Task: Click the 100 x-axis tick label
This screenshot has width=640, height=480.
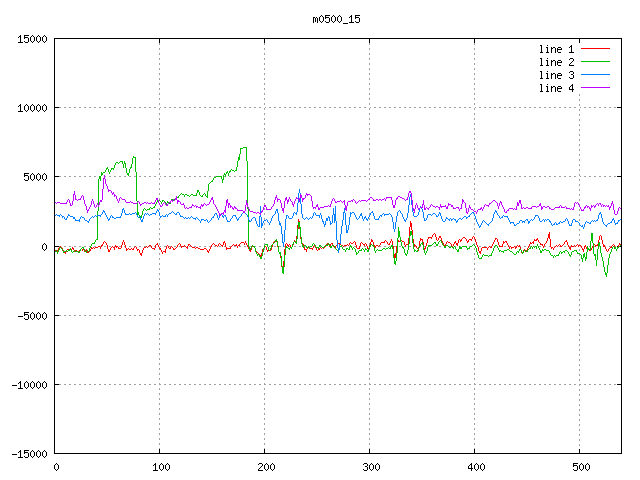Action: [x=160, y=466]
